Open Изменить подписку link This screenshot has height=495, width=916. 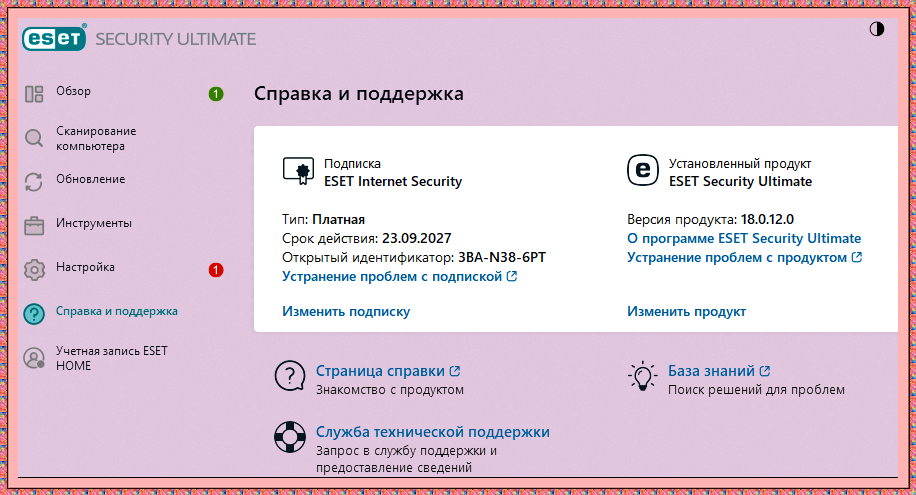point(346,311)
